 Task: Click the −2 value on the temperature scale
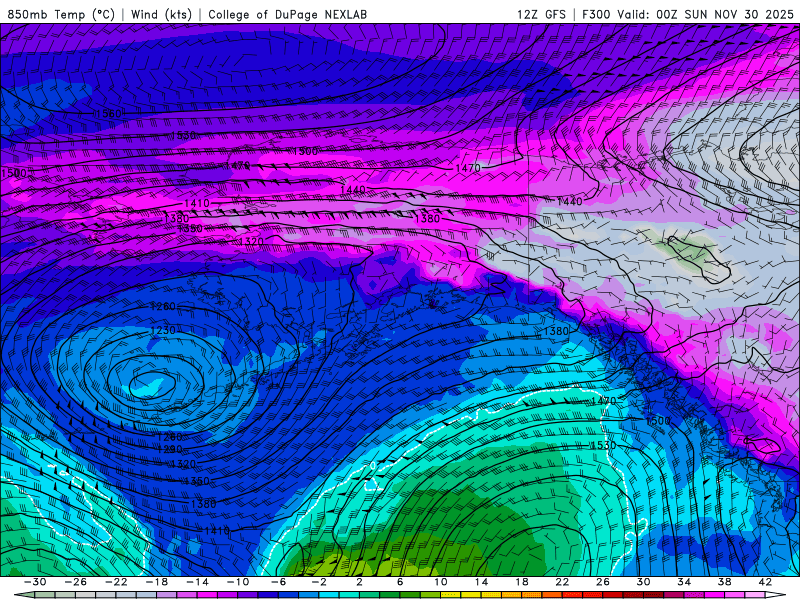point(319,582)
